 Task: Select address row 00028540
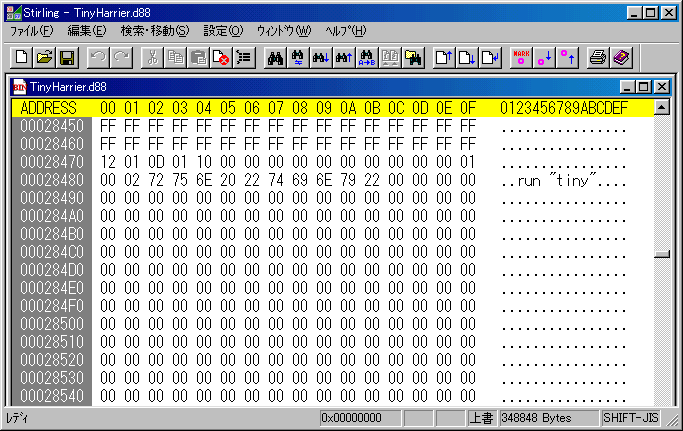pyautogui.click(x=51, y=396)
